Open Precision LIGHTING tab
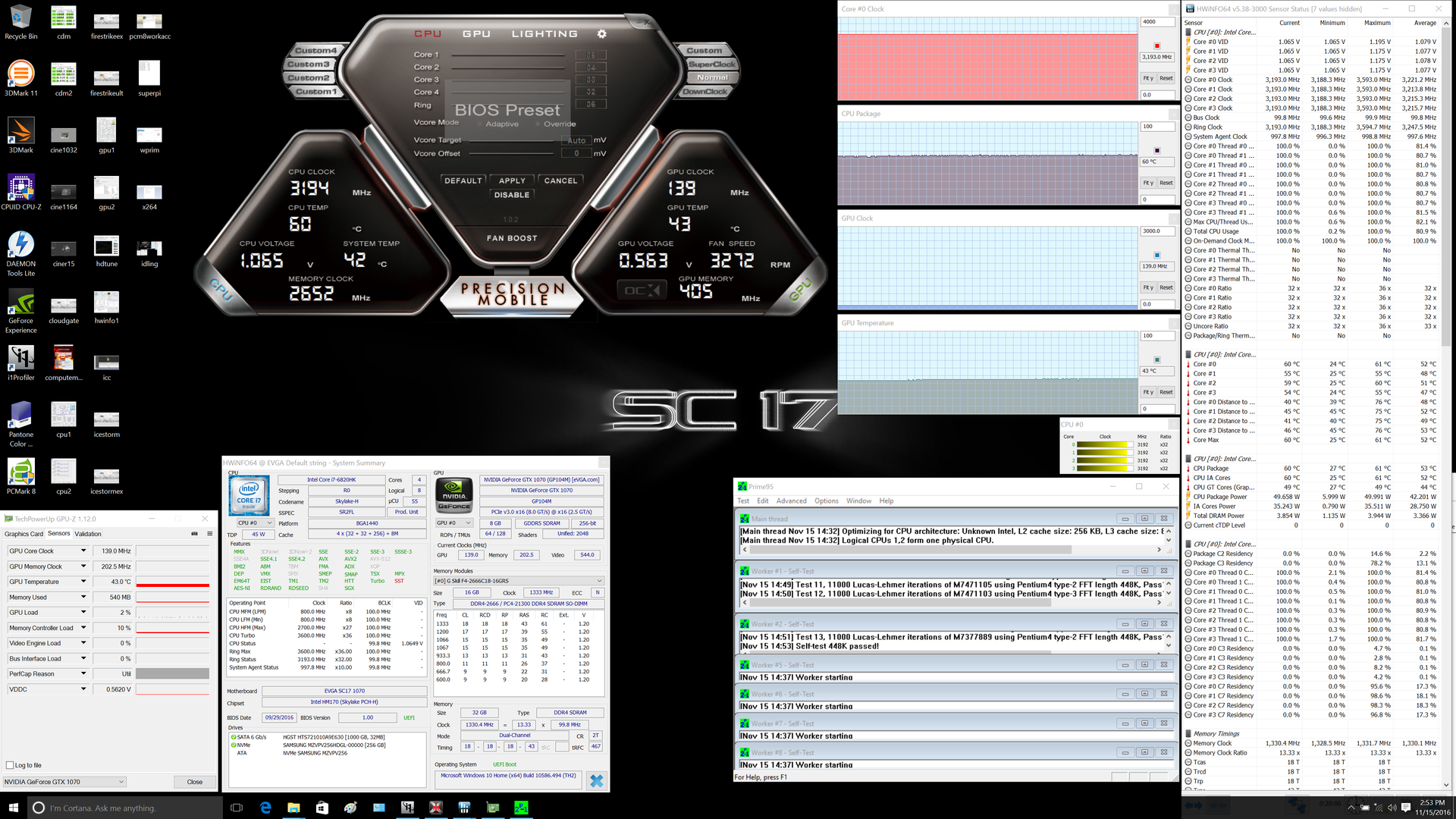The width and height of the screenshot is (1456, 819). (x=544, y=34)
